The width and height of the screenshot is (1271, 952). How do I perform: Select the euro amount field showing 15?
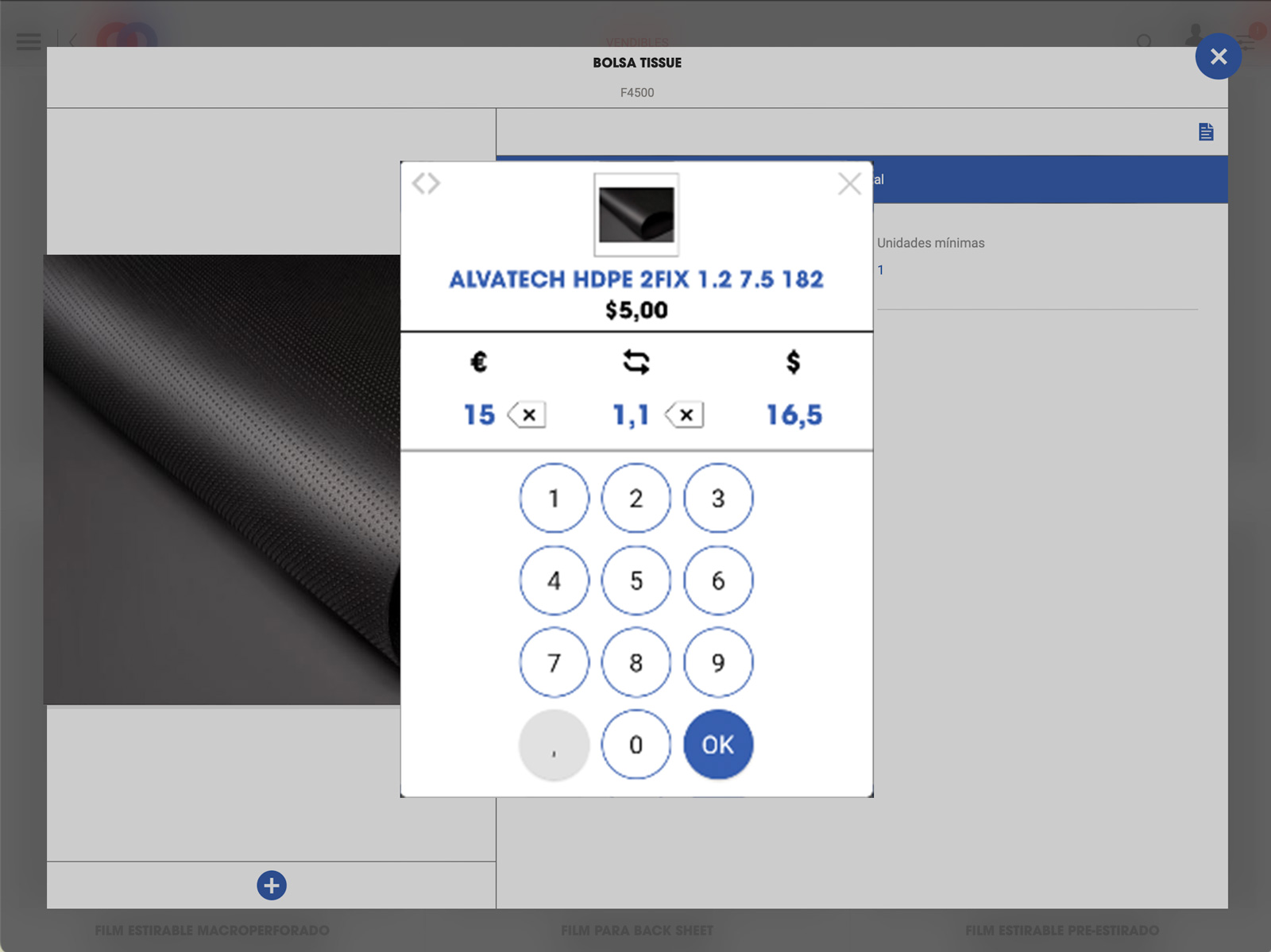point(479,414)
